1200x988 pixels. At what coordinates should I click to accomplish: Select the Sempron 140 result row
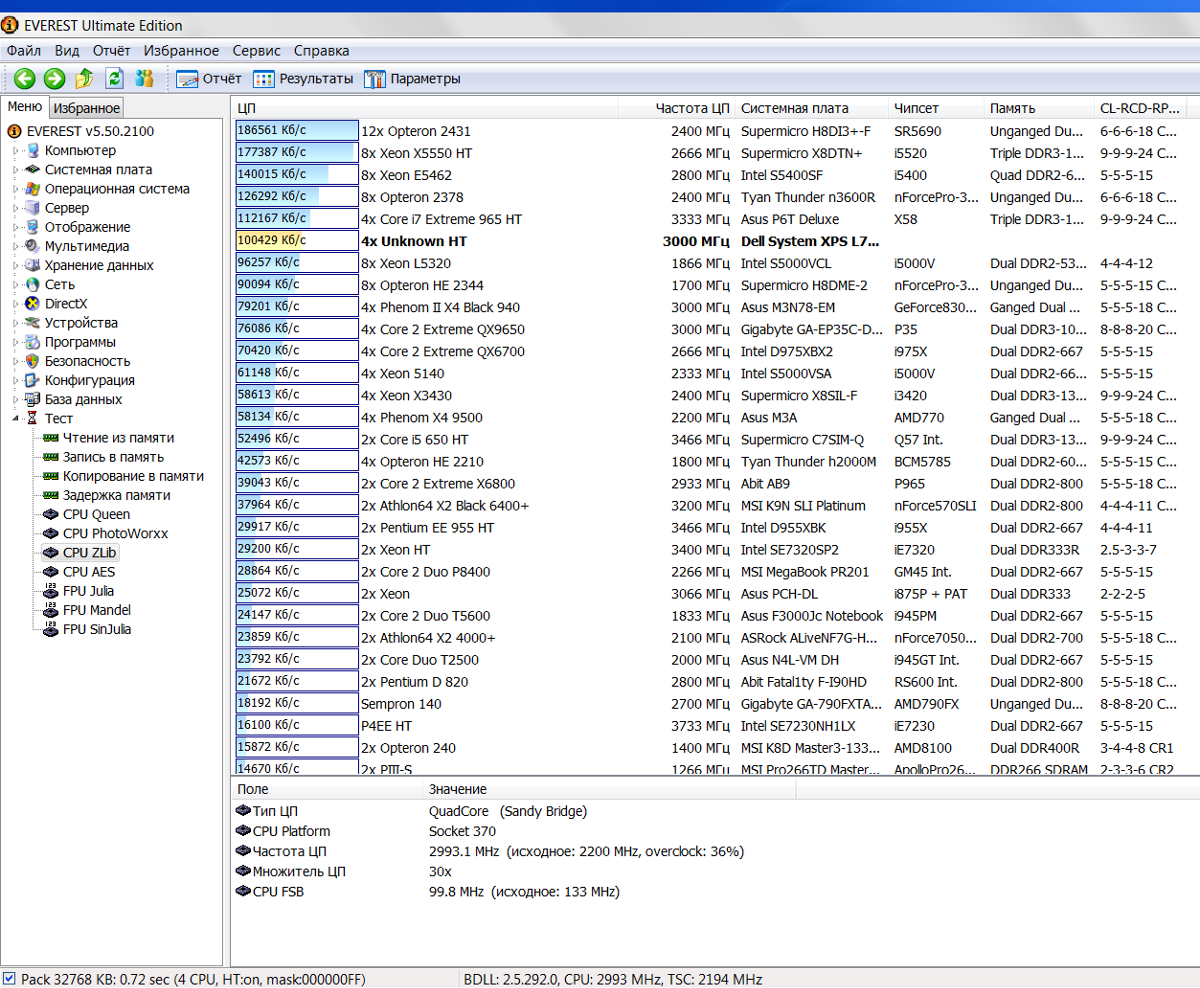pos(715,703)
